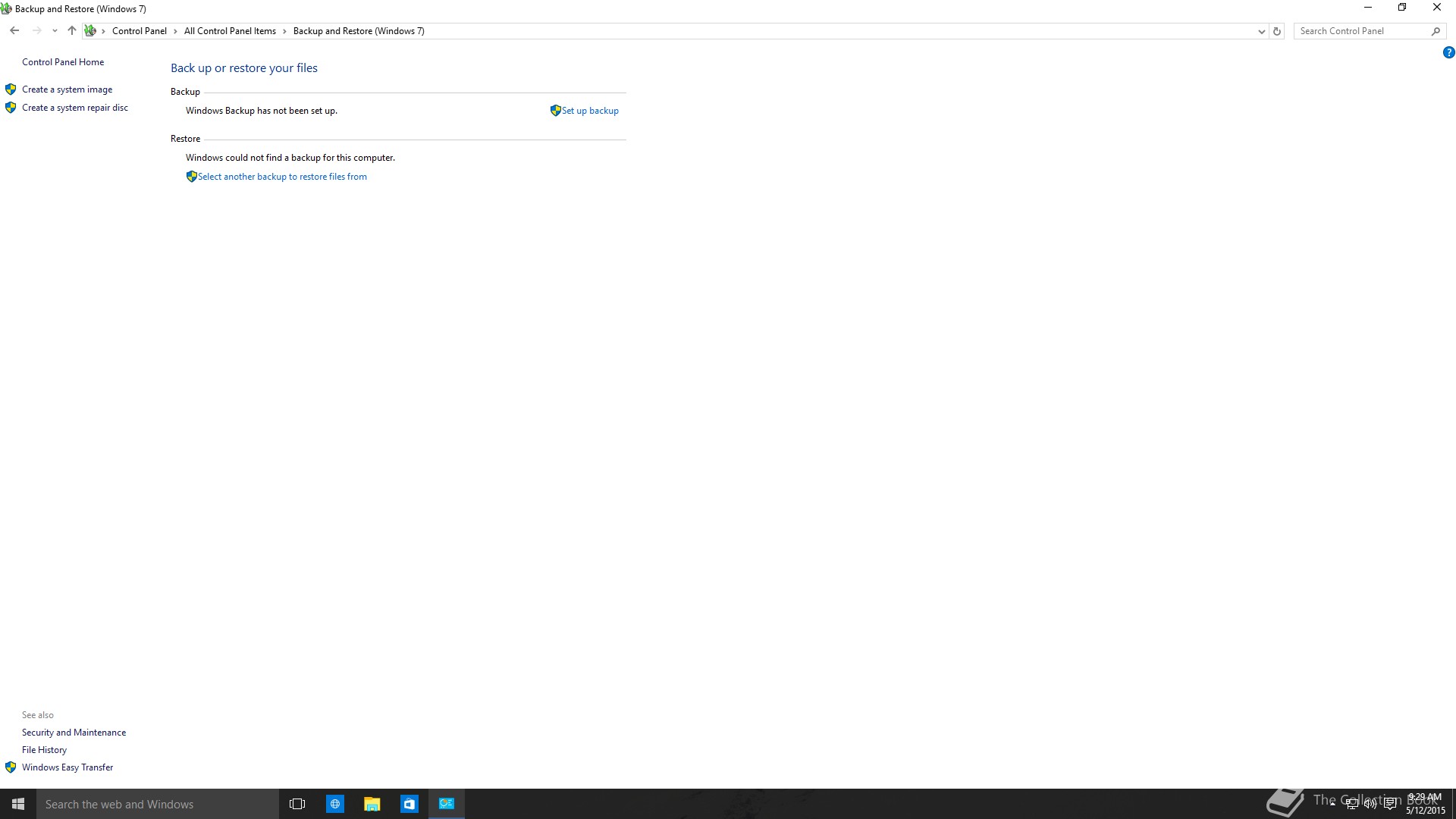Expand chevron after Control Panel breadcrumb
This screenshot has height=819, width=1456.
(175, 31)
